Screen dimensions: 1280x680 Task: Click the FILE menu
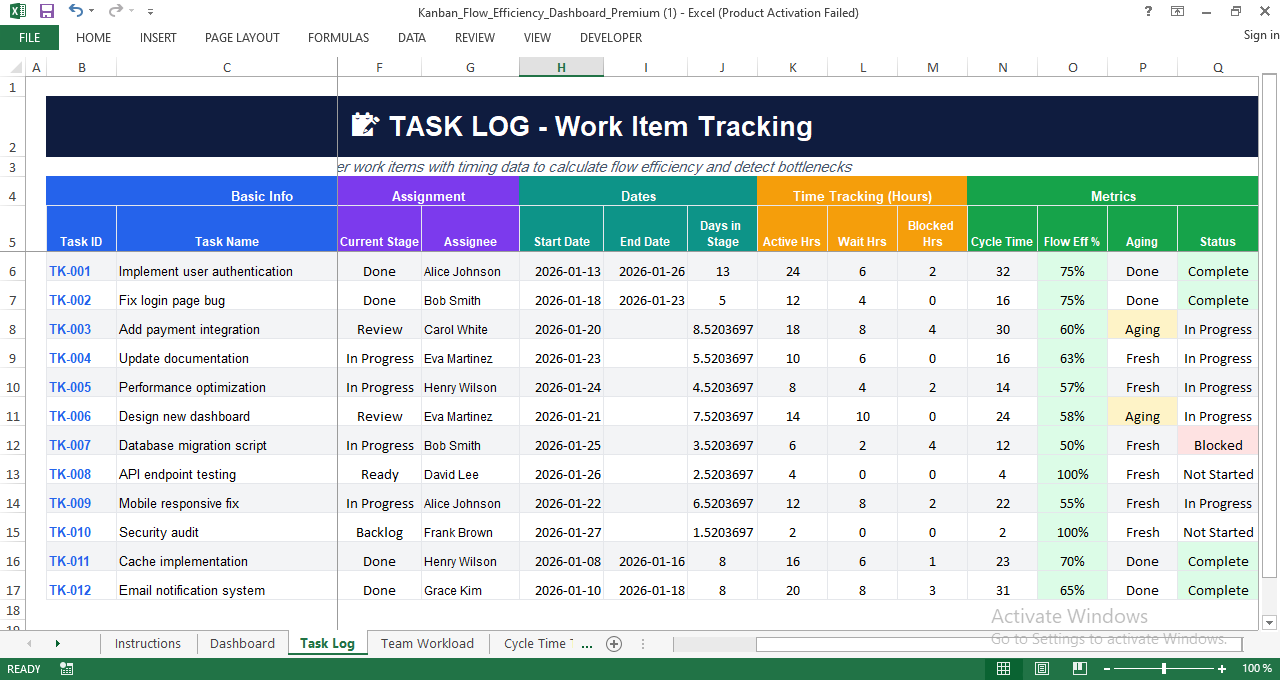point(30,37)
